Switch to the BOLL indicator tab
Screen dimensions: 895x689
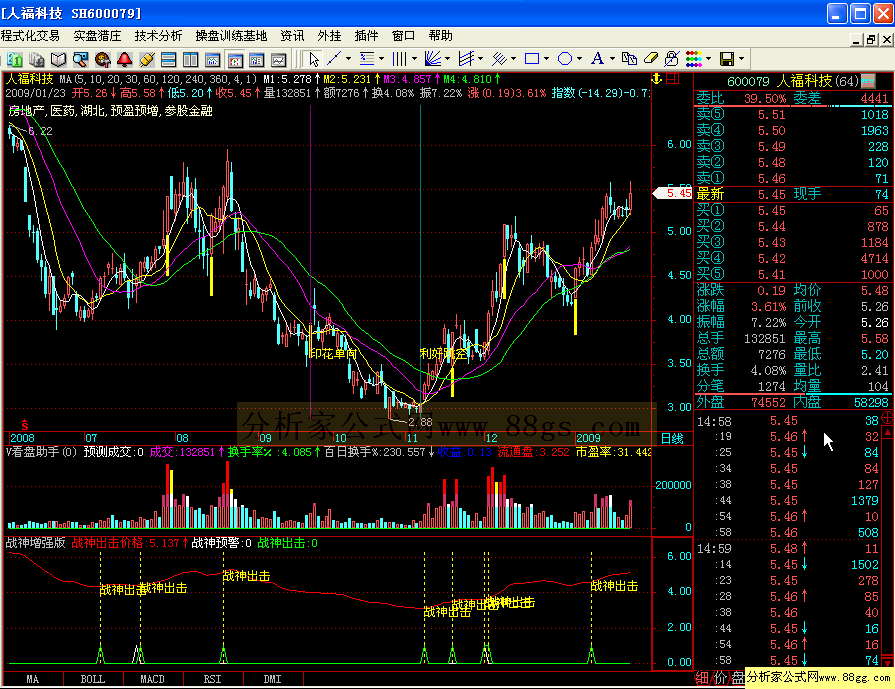click(92, 679)
